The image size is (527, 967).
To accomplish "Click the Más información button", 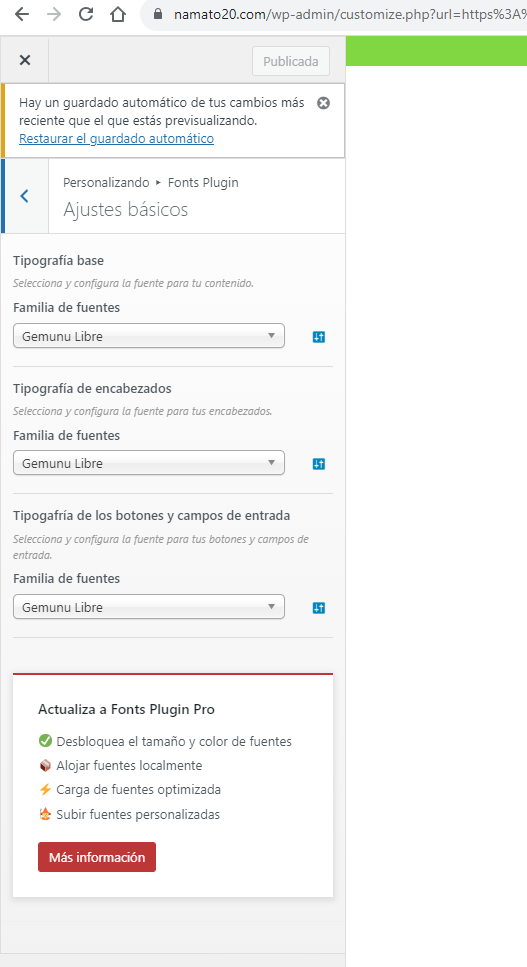I will (x=97, y=857).
